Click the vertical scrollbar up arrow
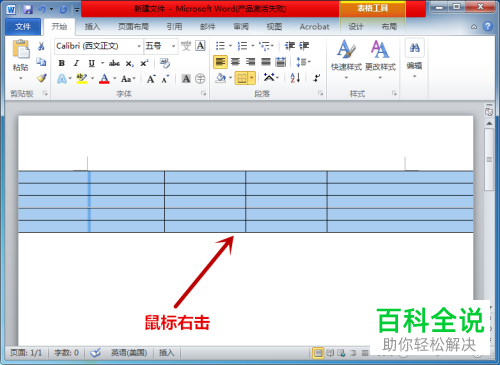The image size is (500, 365). coord(489,123)
